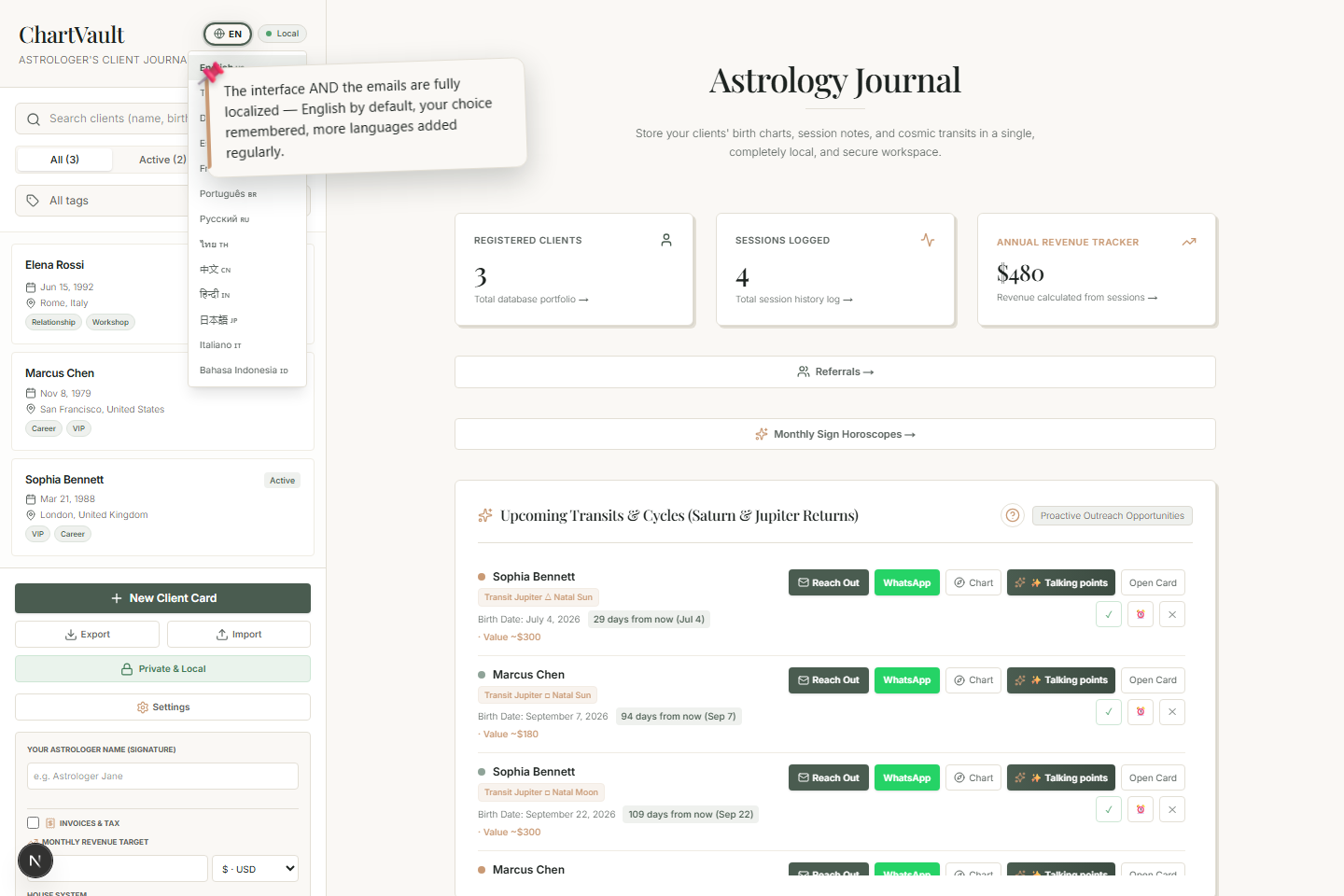Image resolution: width=1344 pixels, height=896 pixels.
Task: Click the invoice icon beside Invoices & Tax
Action: [x=50, y=823]
